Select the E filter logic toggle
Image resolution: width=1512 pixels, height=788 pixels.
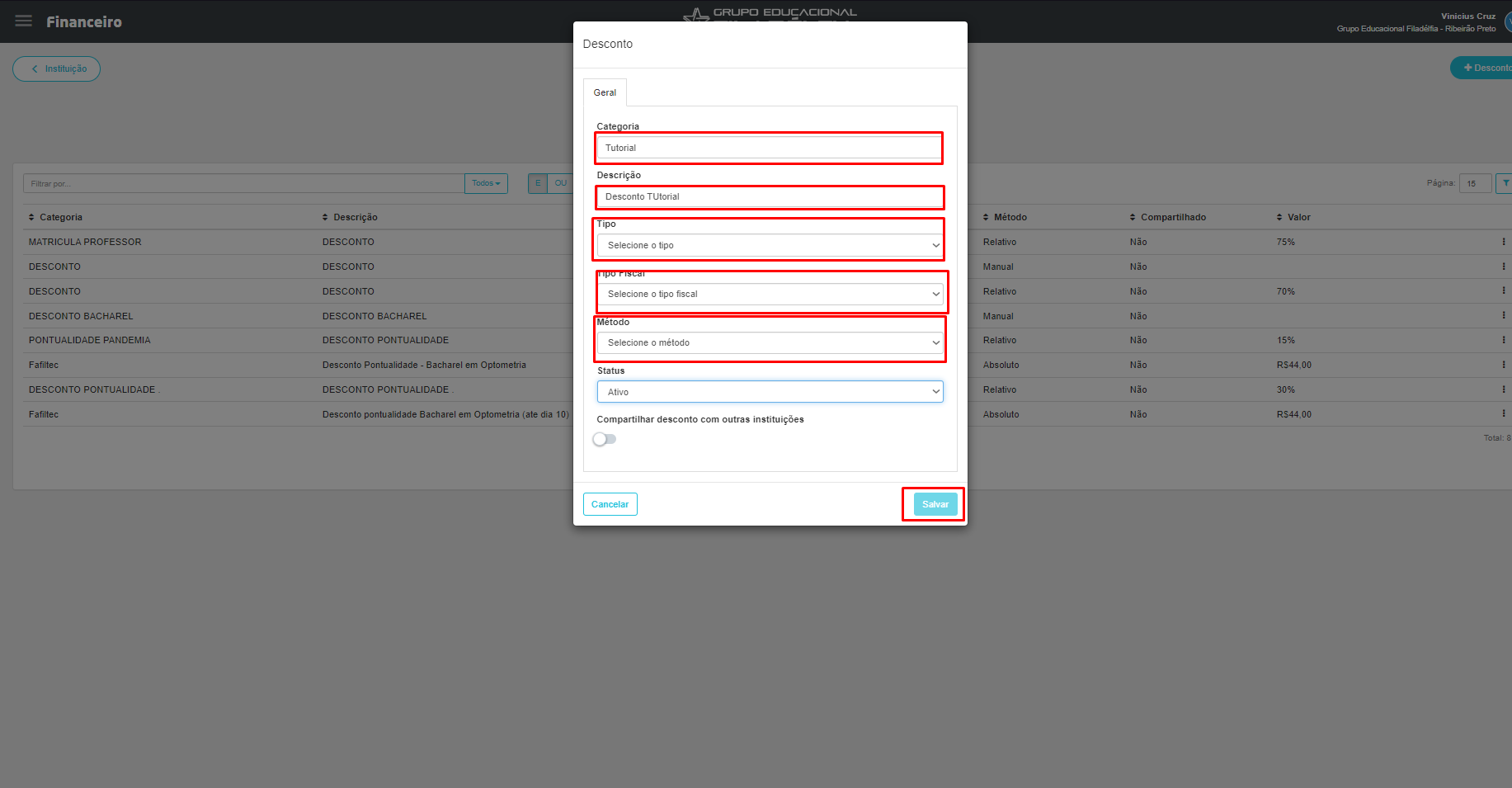click(x=538, y=183)
